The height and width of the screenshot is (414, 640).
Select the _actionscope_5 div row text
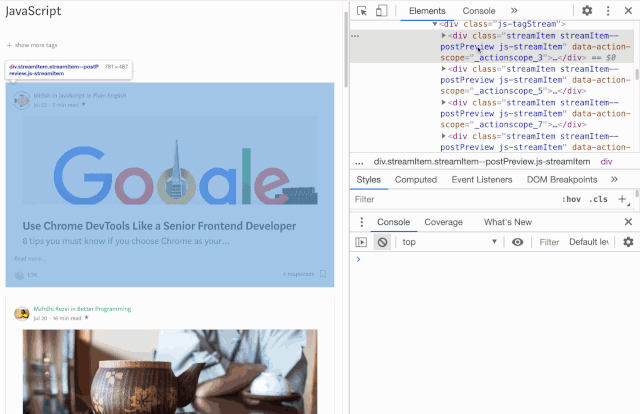(x=535, y=80)
